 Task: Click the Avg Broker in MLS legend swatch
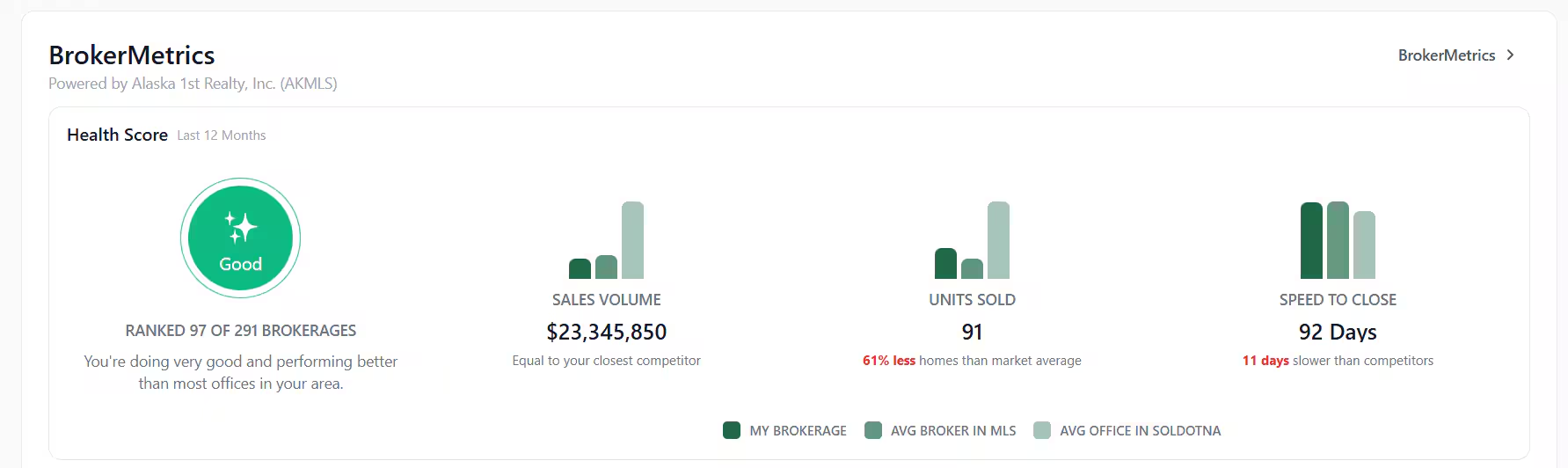tap(873, 430)
